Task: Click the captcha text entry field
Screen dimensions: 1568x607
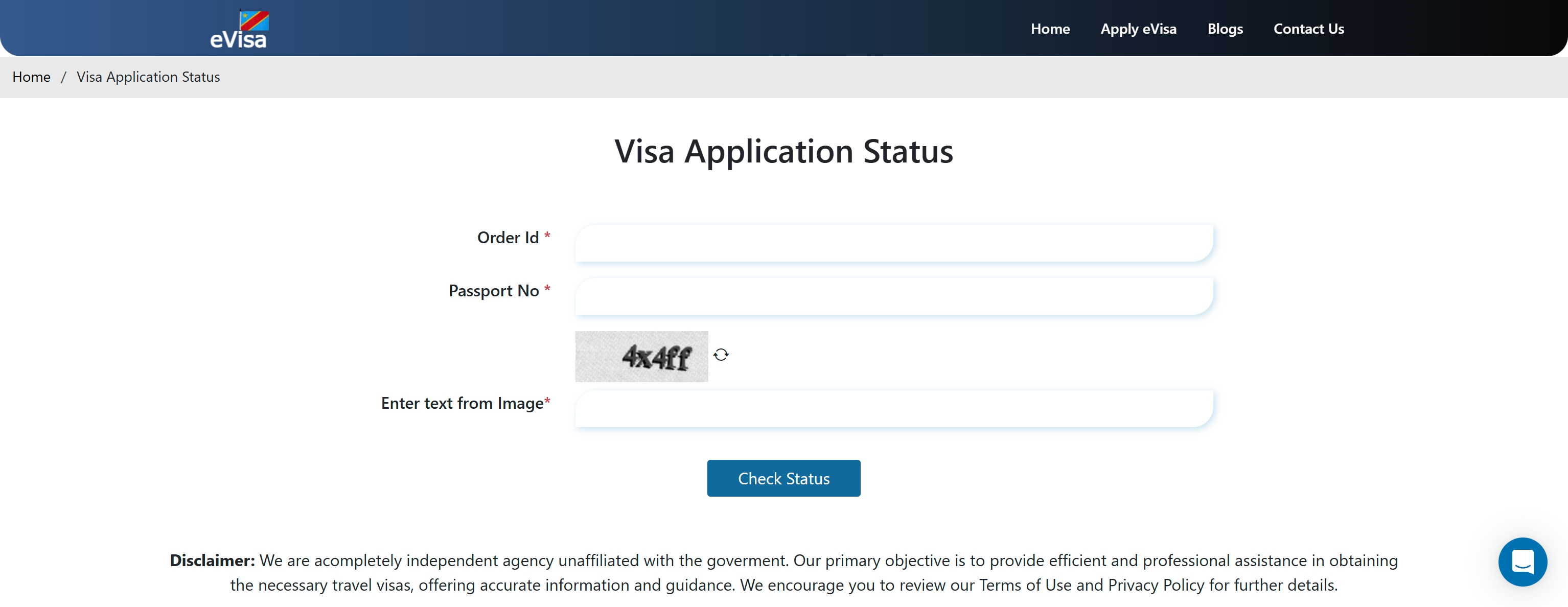Action: 893,409
